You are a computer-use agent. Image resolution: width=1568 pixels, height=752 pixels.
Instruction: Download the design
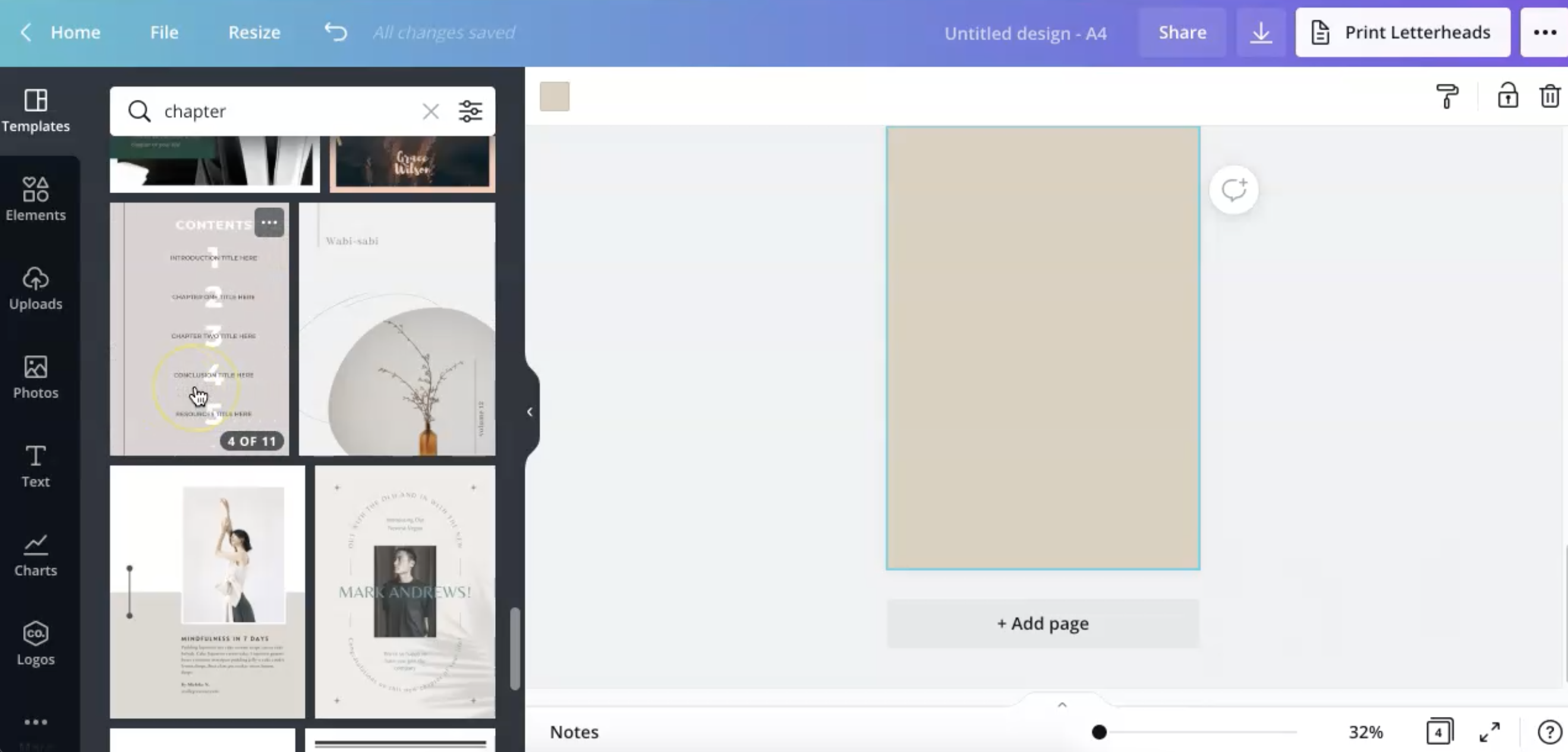[x=1261, y=32]
